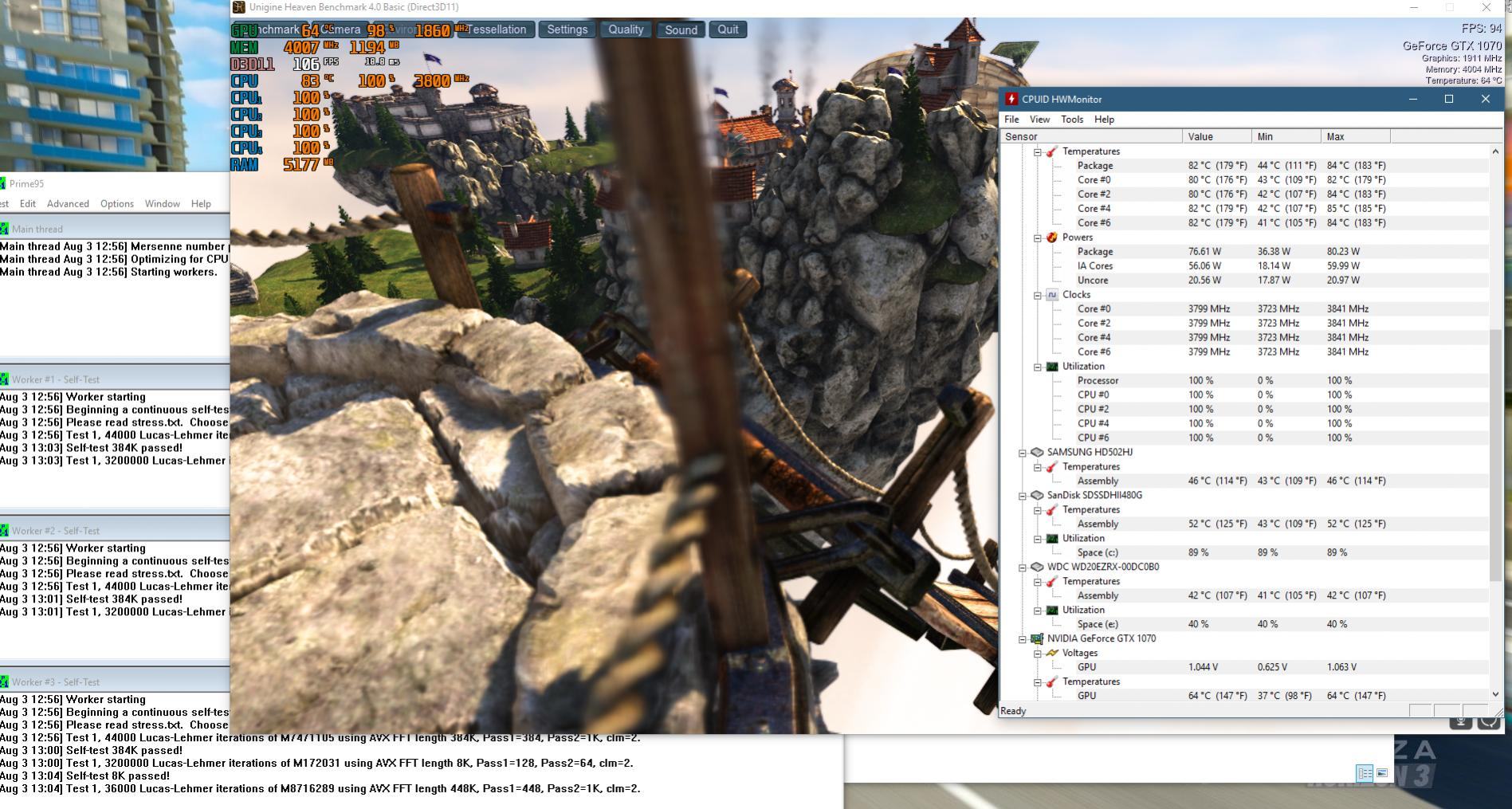Collapse the SanDisk SDSSDHII480G node
The image size is (1512, 809).
pyautogui.click(x=1022, y=496)
